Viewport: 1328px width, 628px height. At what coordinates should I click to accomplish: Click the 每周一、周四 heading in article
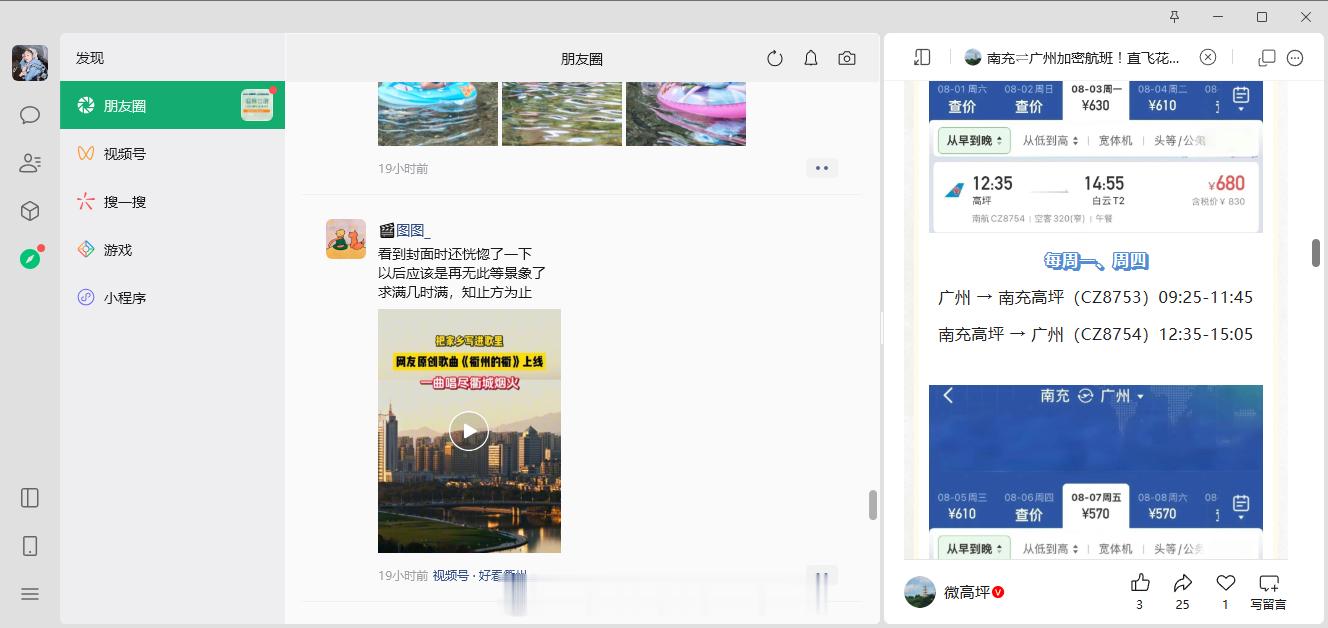pos(1096,261)
